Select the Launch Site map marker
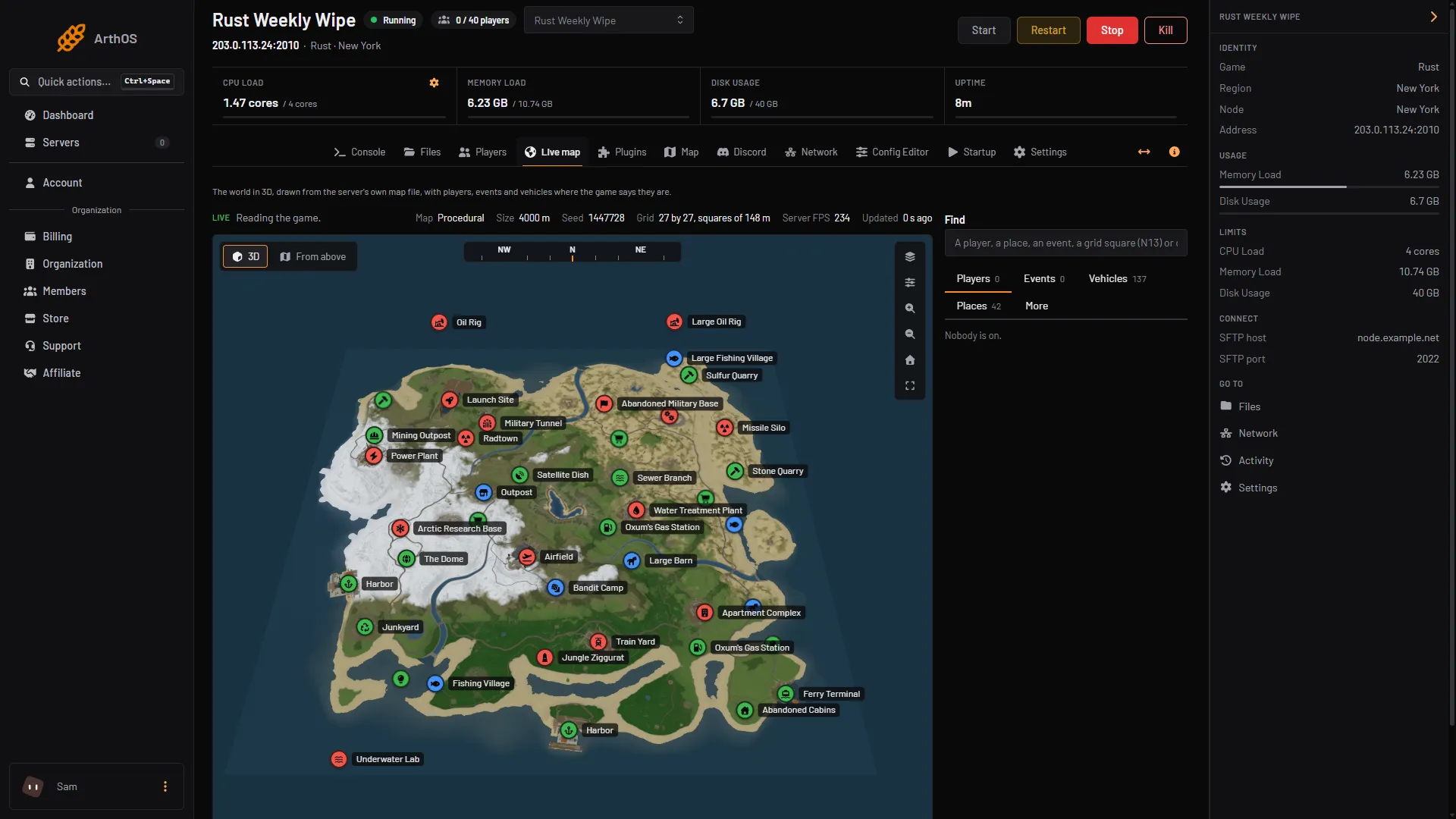The width and height of the screenshot is (1456, 819). [x=450, y=400]
